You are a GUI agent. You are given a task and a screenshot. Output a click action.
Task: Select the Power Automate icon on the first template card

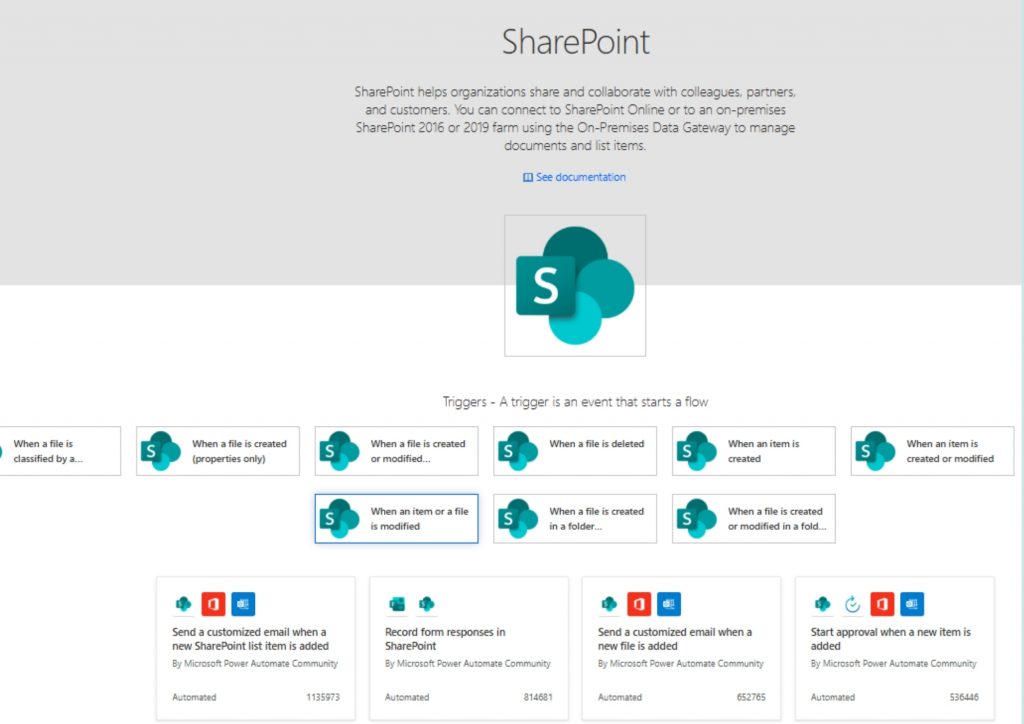[x=183, y=603]
